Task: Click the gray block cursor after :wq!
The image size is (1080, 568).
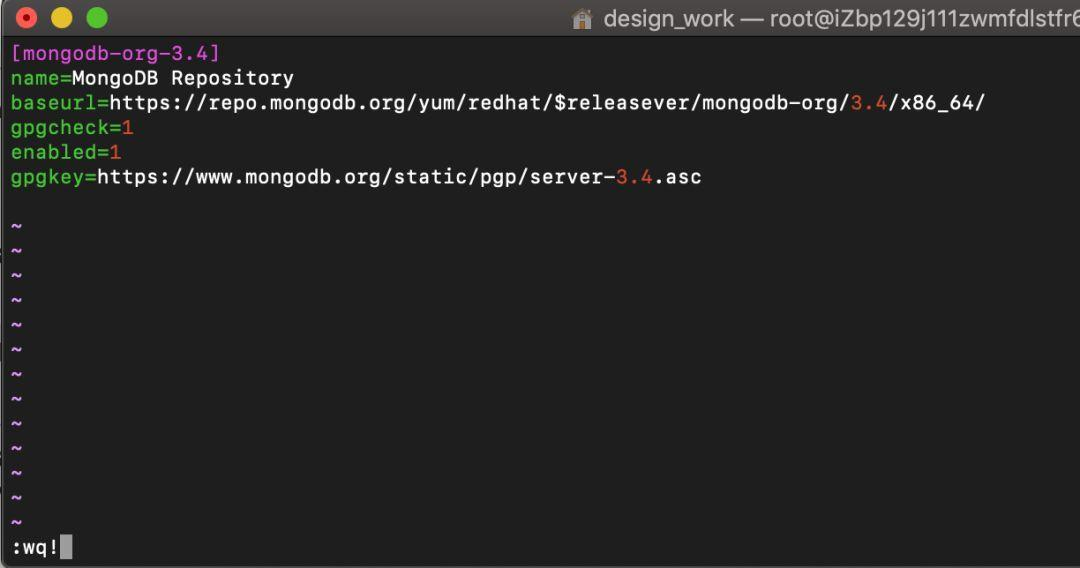Action: 66,548
